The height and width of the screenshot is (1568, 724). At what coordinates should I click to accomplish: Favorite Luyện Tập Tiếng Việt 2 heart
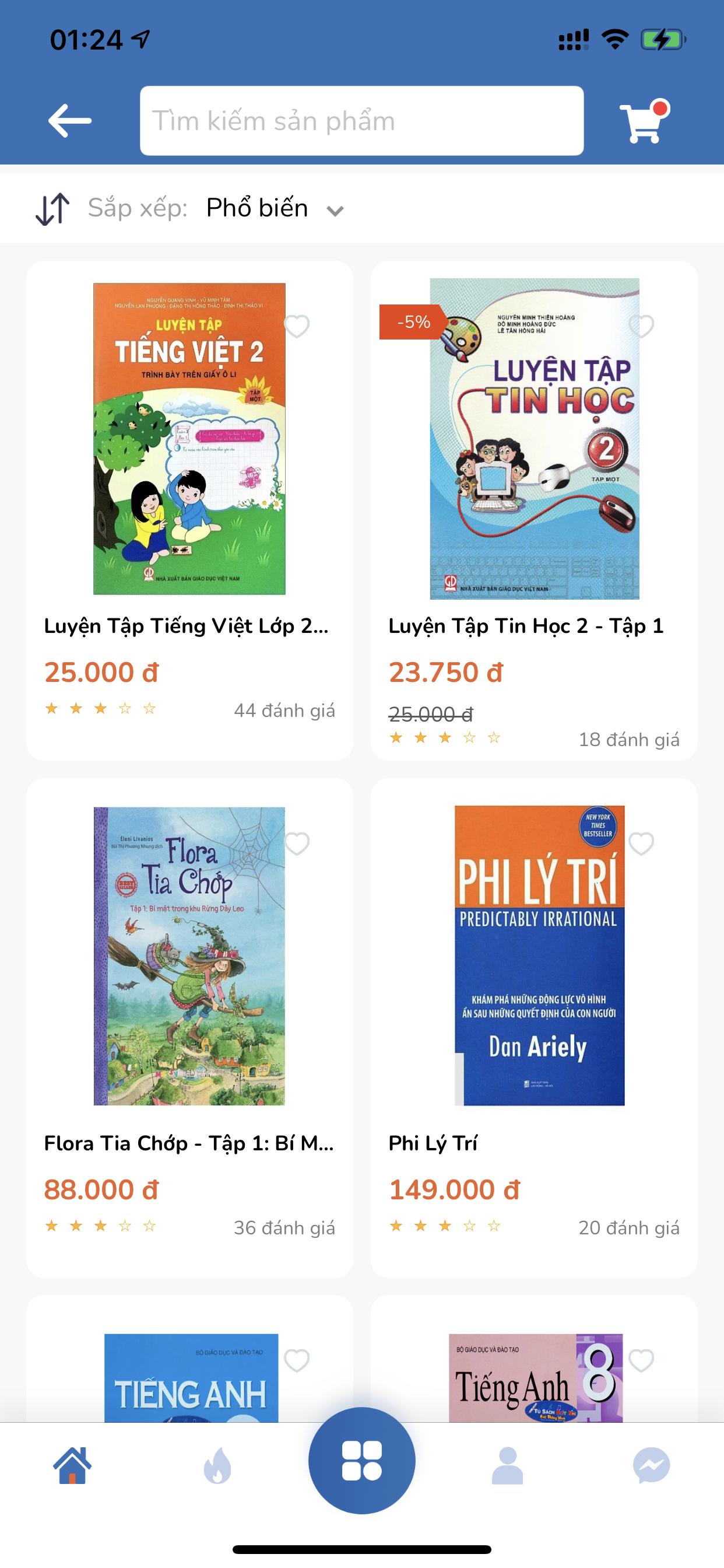click(x=297, y=326)
